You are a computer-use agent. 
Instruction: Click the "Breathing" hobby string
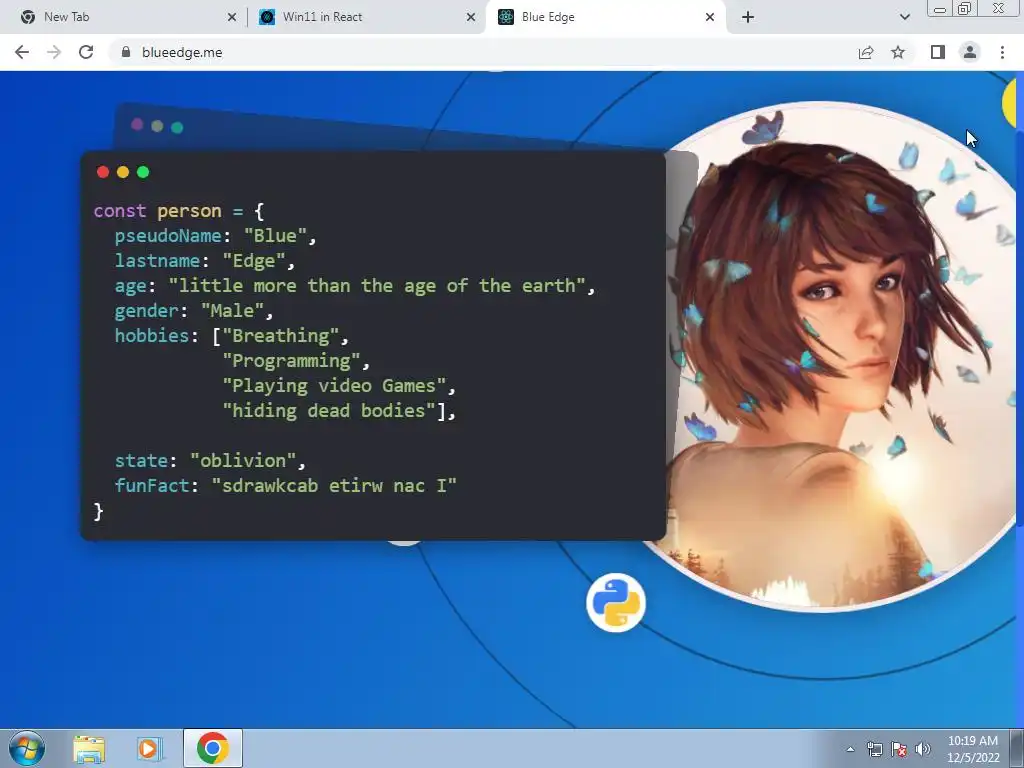(x=281, y=336)
